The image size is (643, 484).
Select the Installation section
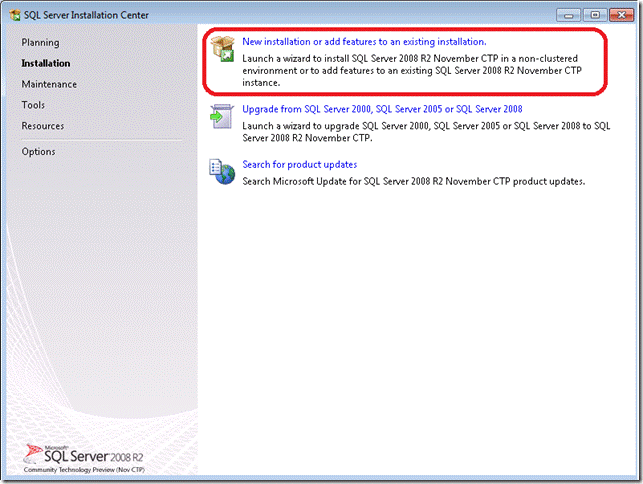46,63
